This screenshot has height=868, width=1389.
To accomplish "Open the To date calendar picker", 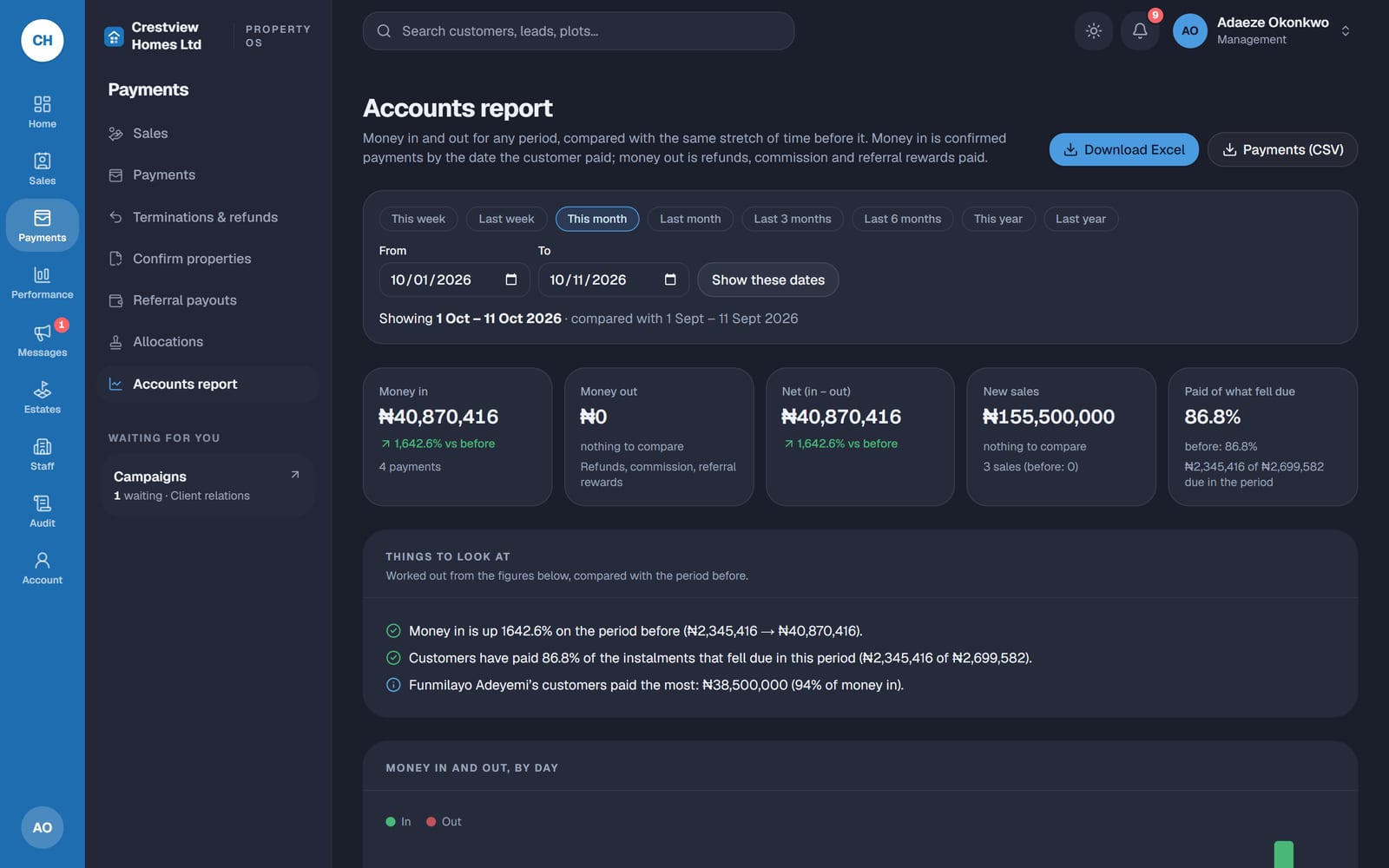I will tap(670, 279).
